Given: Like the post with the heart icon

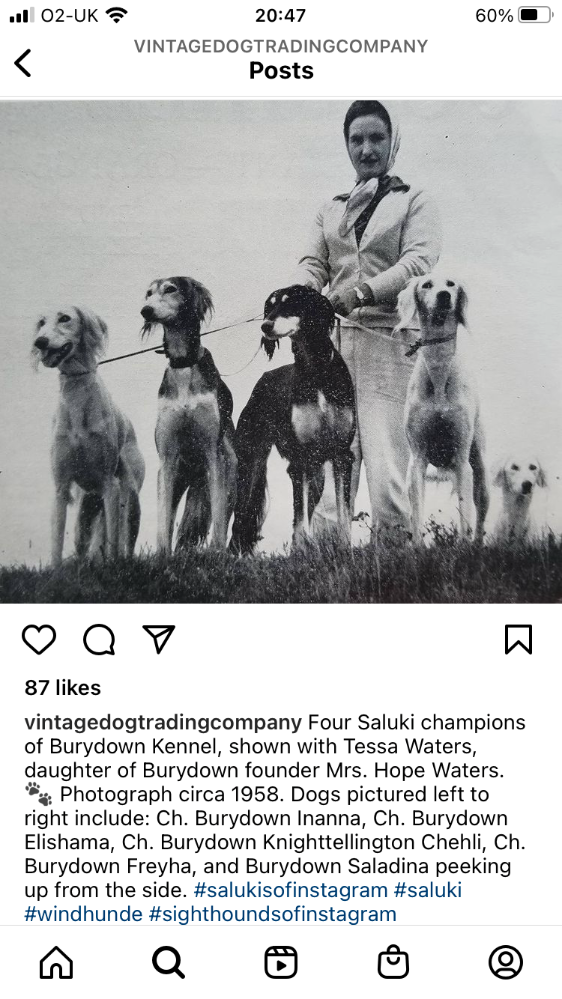Looking at the screenshot, I should [x=40, y=639].
